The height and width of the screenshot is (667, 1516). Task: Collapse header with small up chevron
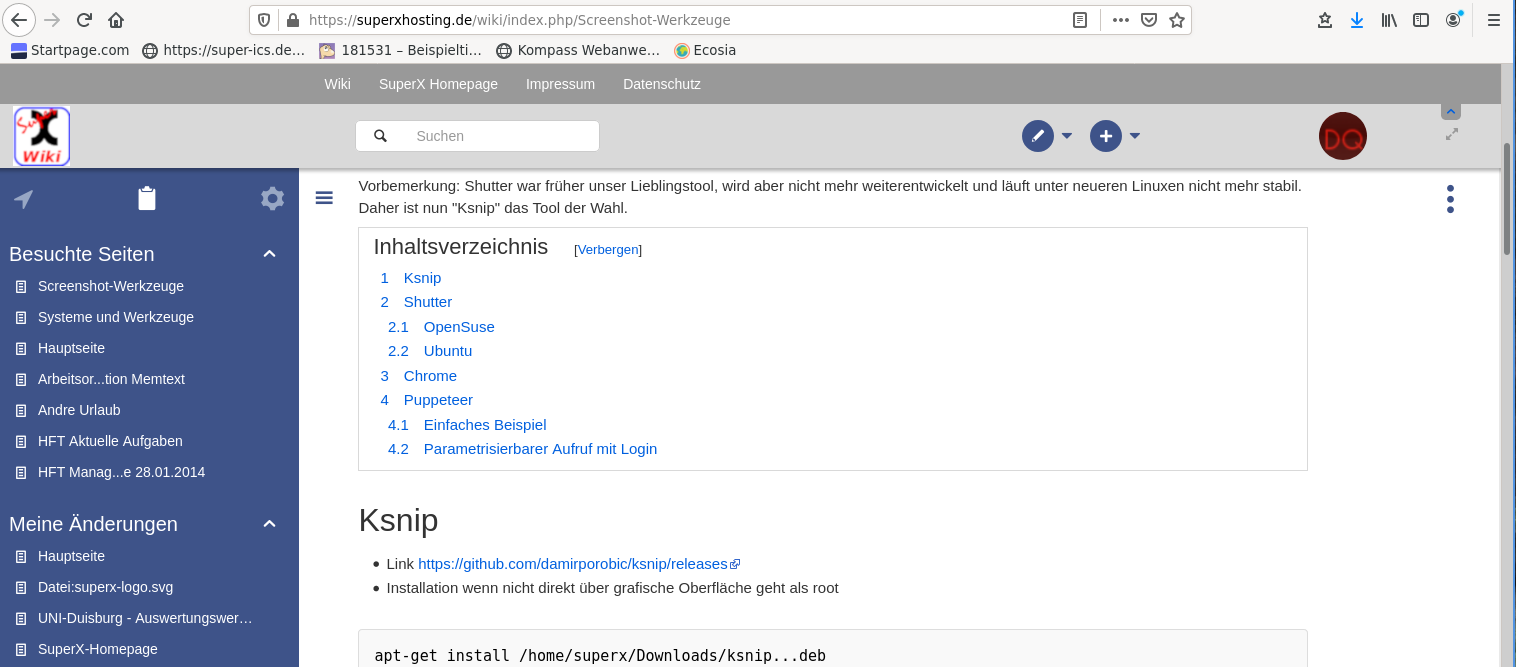click(x=1451, y=111)
